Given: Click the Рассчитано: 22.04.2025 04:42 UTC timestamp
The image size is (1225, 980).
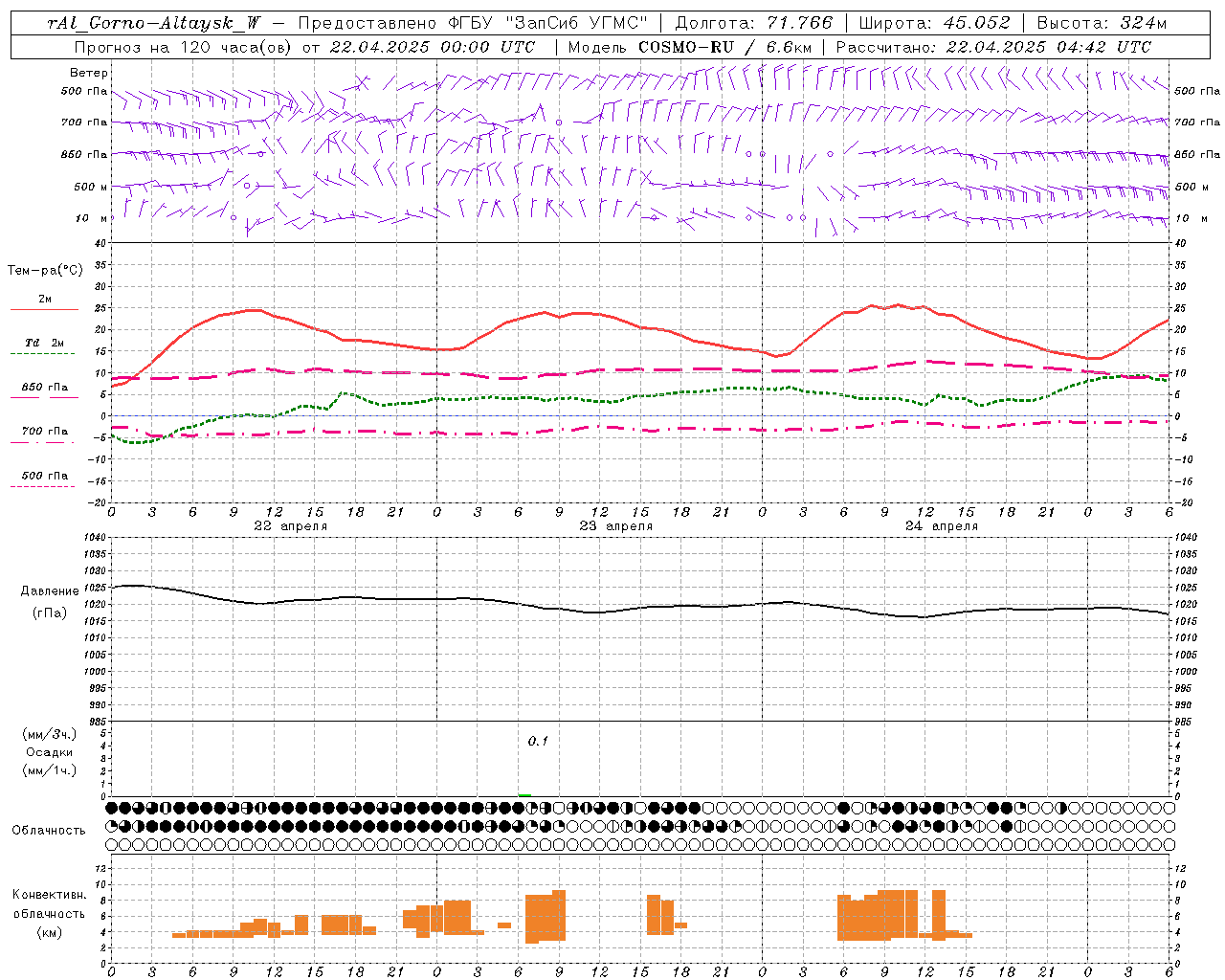Looking at the screenshot, I should pos(993,47).
